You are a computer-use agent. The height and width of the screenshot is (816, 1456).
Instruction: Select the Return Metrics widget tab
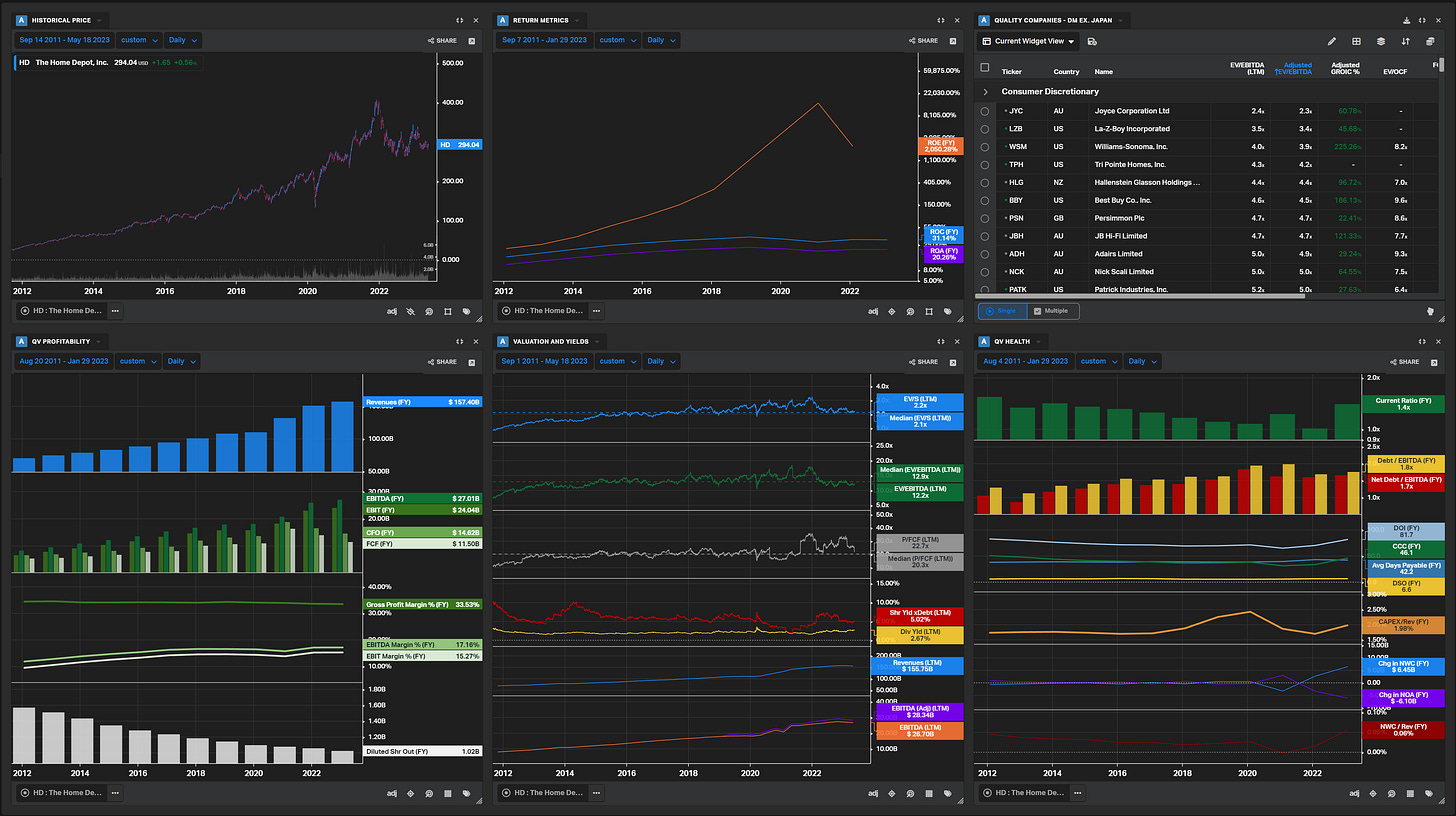(x=539, y=20)
